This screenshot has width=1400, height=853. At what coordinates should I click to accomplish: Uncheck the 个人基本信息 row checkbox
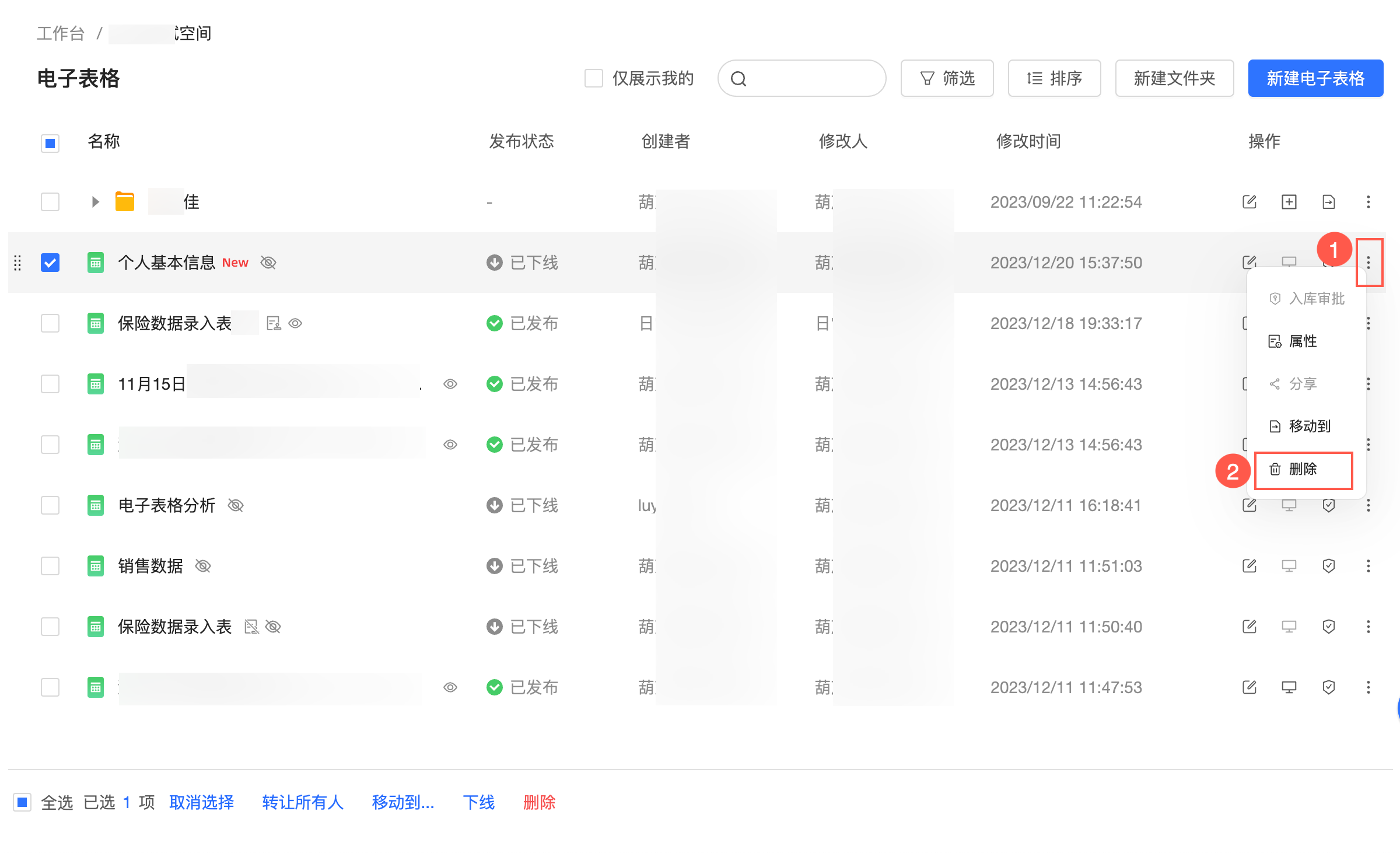(x=50, y=263)
